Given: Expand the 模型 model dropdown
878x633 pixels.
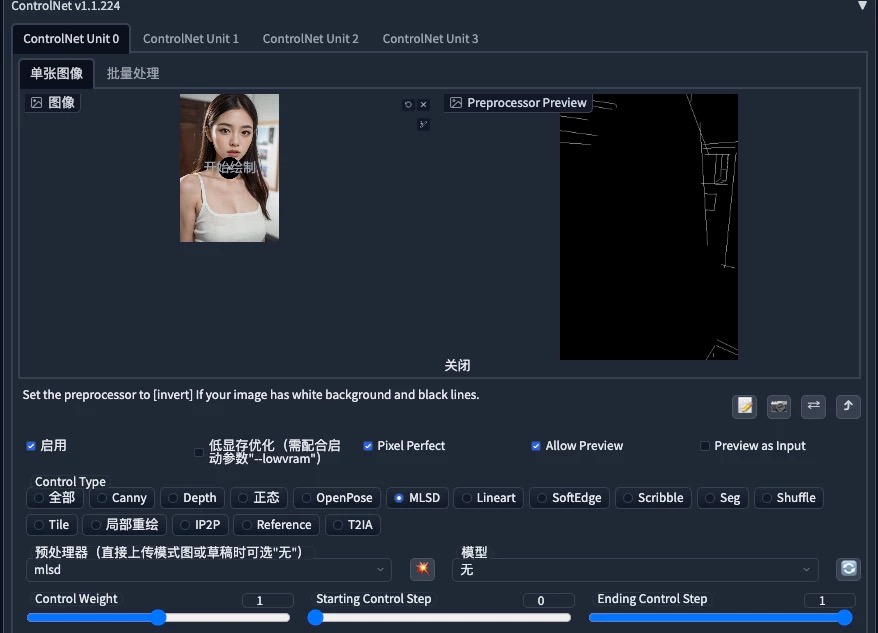Looking at the screenshot, I should click(634, 568).
